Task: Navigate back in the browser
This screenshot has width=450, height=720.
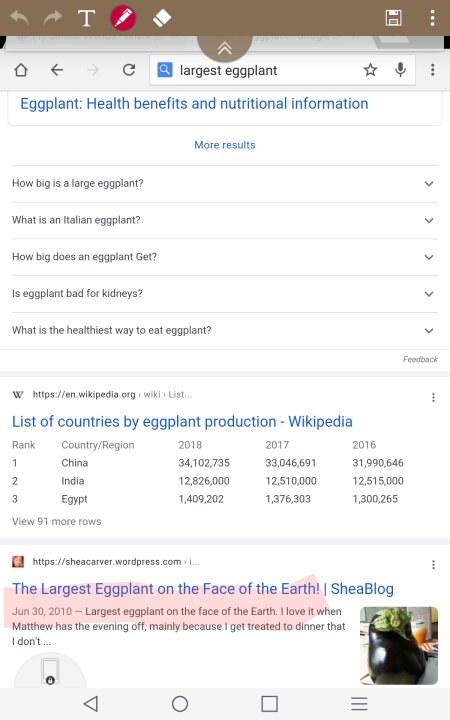Action: pyautogui.click(x=57, y=70)
